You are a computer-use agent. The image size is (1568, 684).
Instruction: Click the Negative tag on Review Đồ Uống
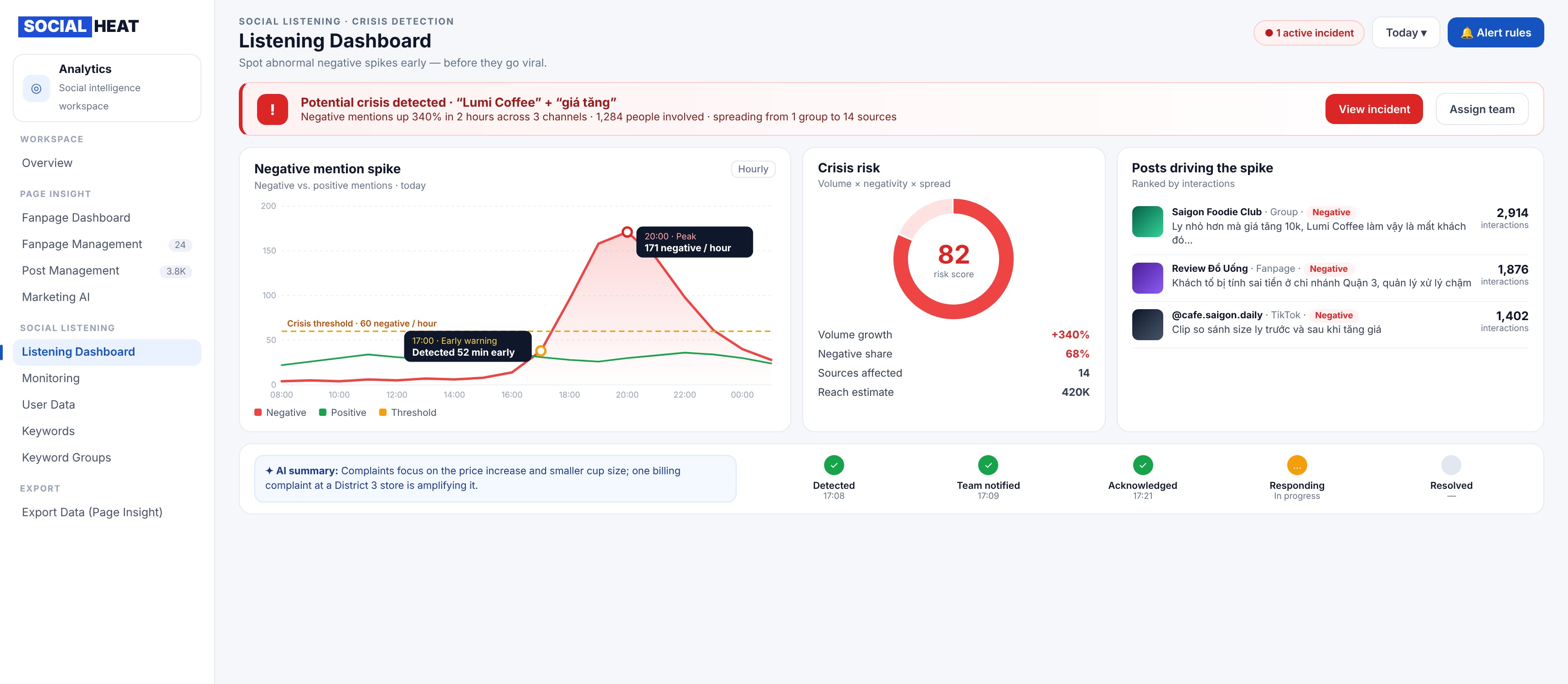point(1328,269)
